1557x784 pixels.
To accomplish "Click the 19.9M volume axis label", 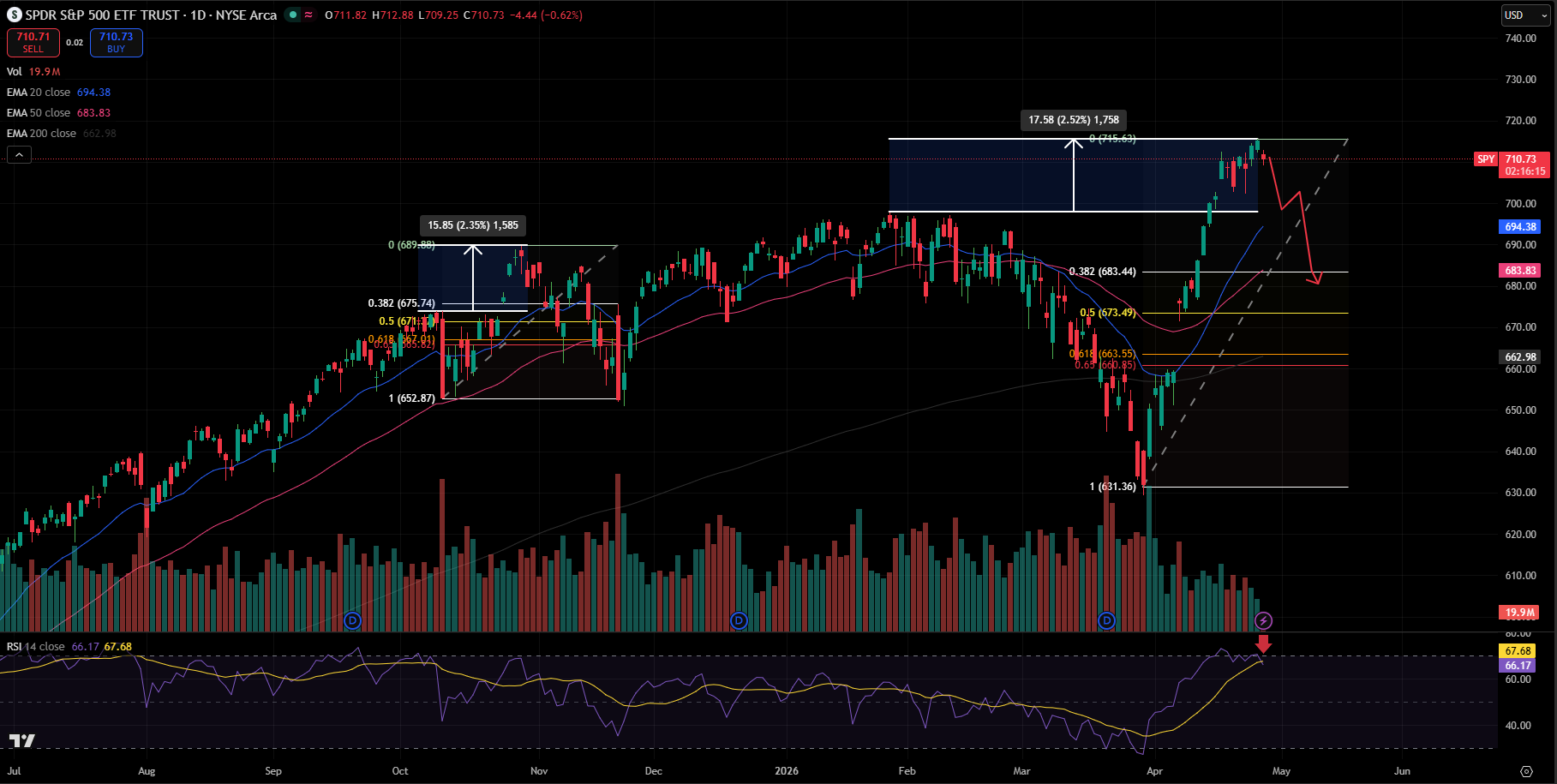I will (x=1520, y=613).
